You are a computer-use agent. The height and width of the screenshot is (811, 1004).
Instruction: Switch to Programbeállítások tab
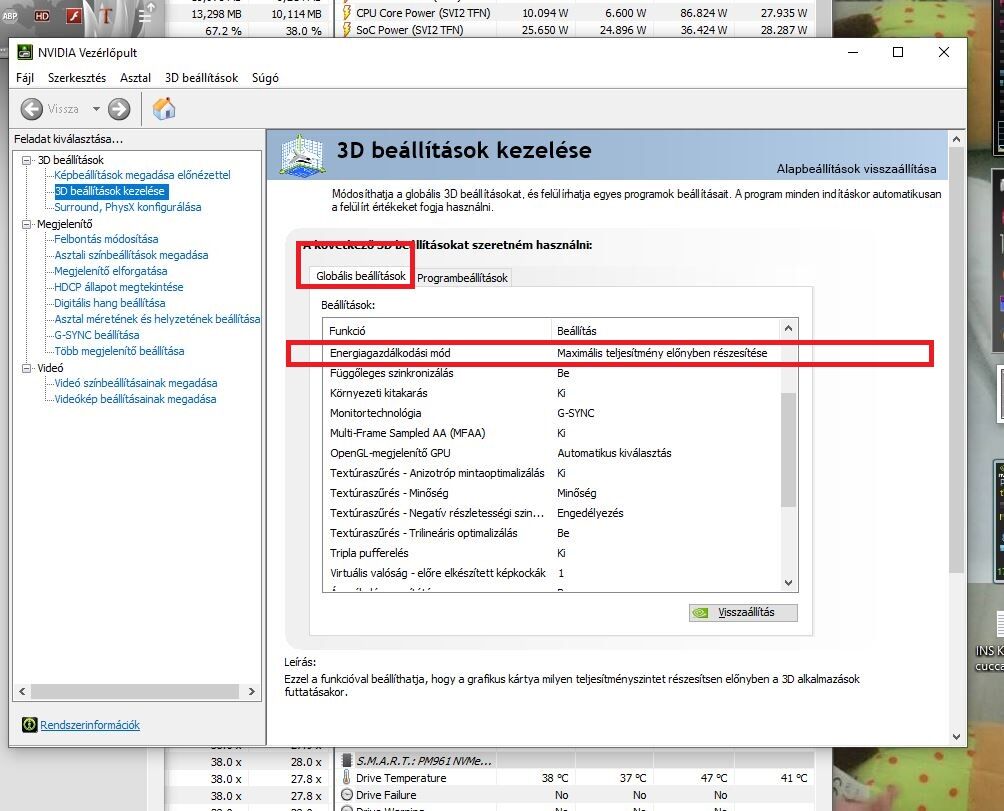pos(462,278)
